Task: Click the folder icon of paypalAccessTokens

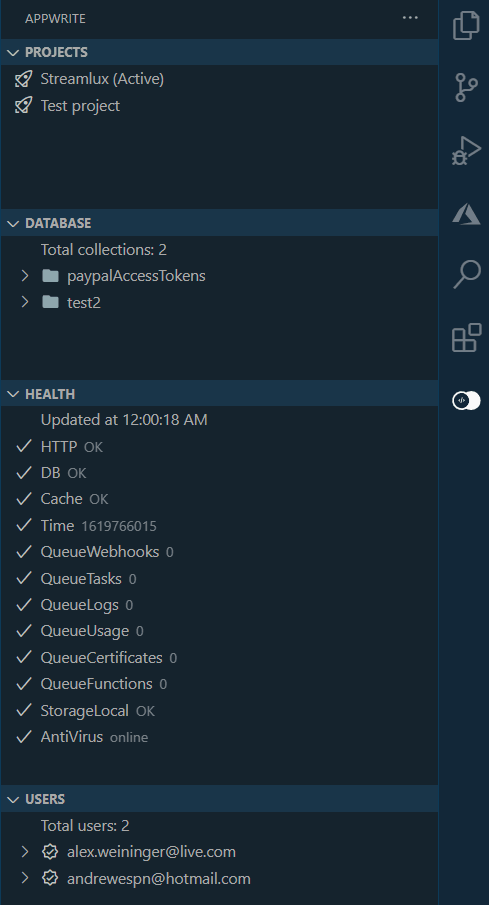Action: coord(51,276)
